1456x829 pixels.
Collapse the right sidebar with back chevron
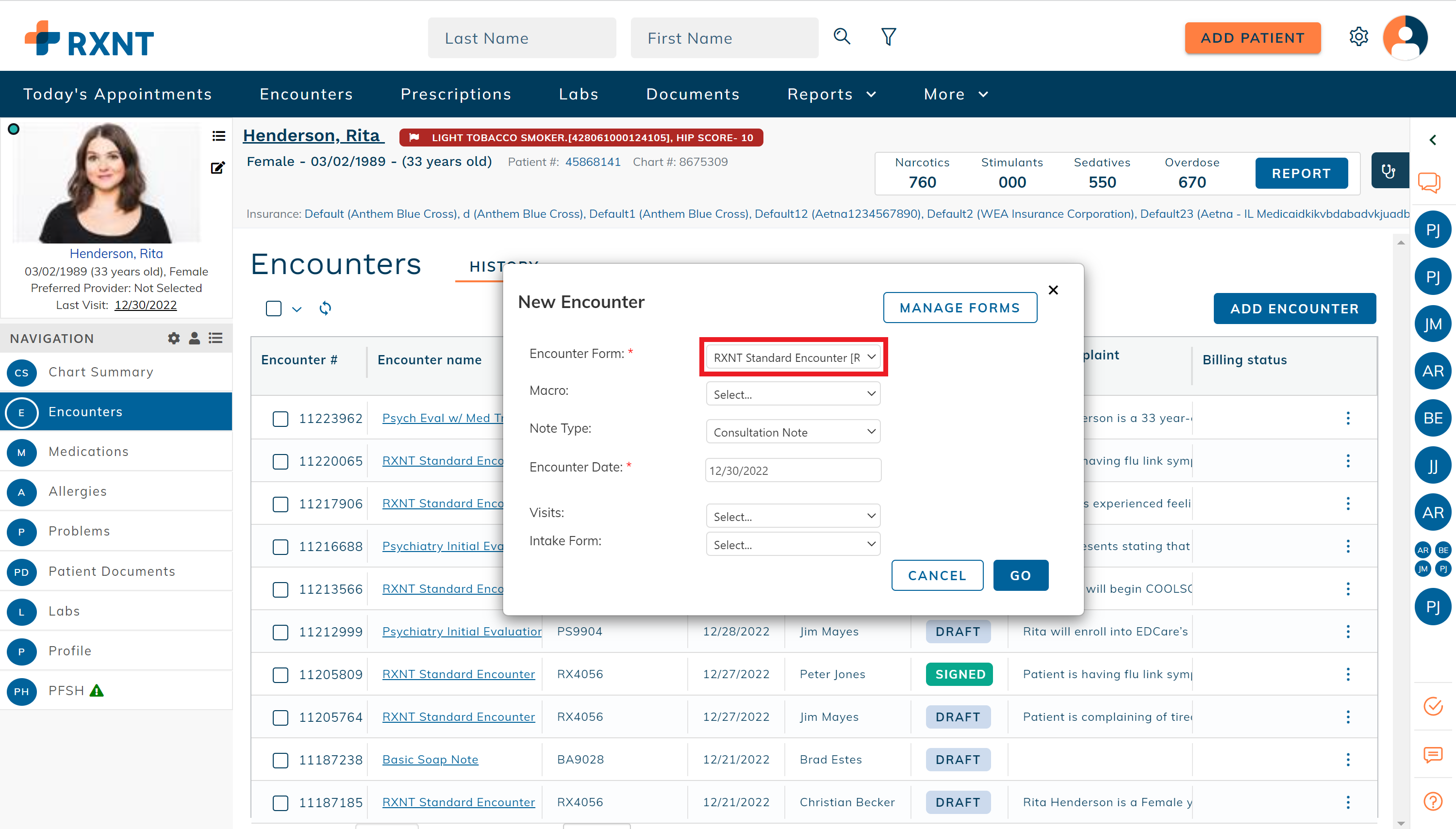(1433, 140)
